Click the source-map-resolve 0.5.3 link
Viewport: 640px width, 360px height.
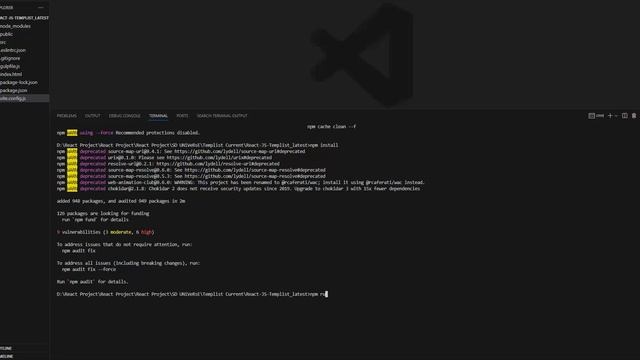tap(255, 176)
